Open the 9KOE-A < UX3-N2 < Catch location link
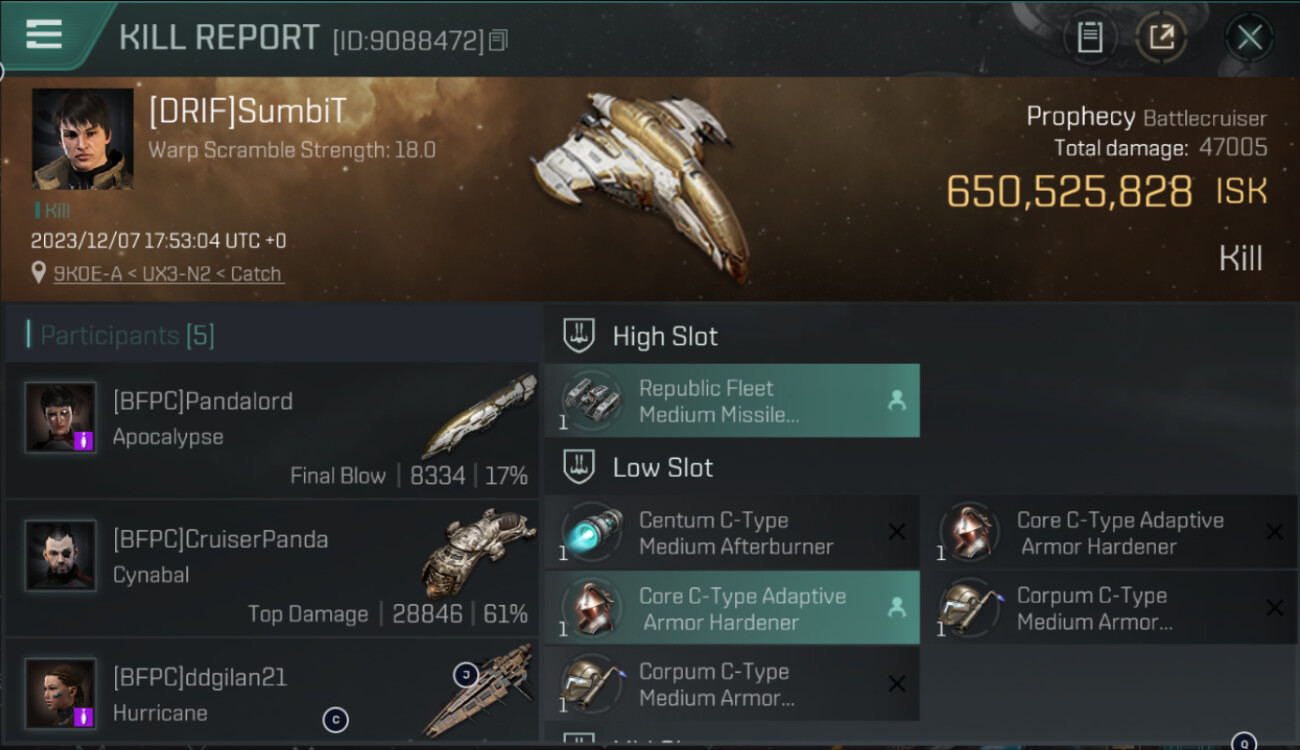Viewport: 1300px width, 750px height. [x=168, y=273]
